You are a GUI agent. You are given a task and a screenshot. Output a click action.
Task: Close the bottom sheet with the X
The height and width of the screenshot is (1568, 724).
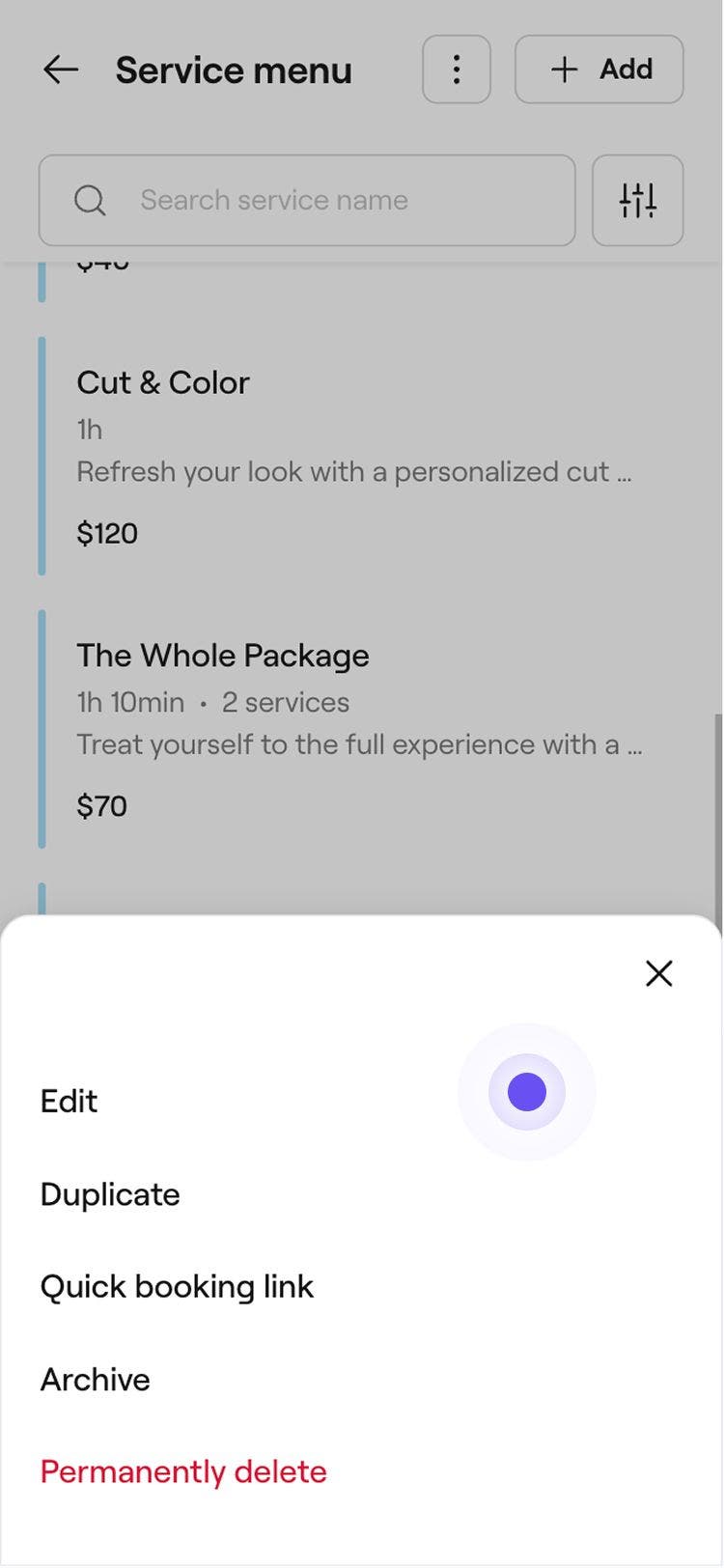coord(659,973)
